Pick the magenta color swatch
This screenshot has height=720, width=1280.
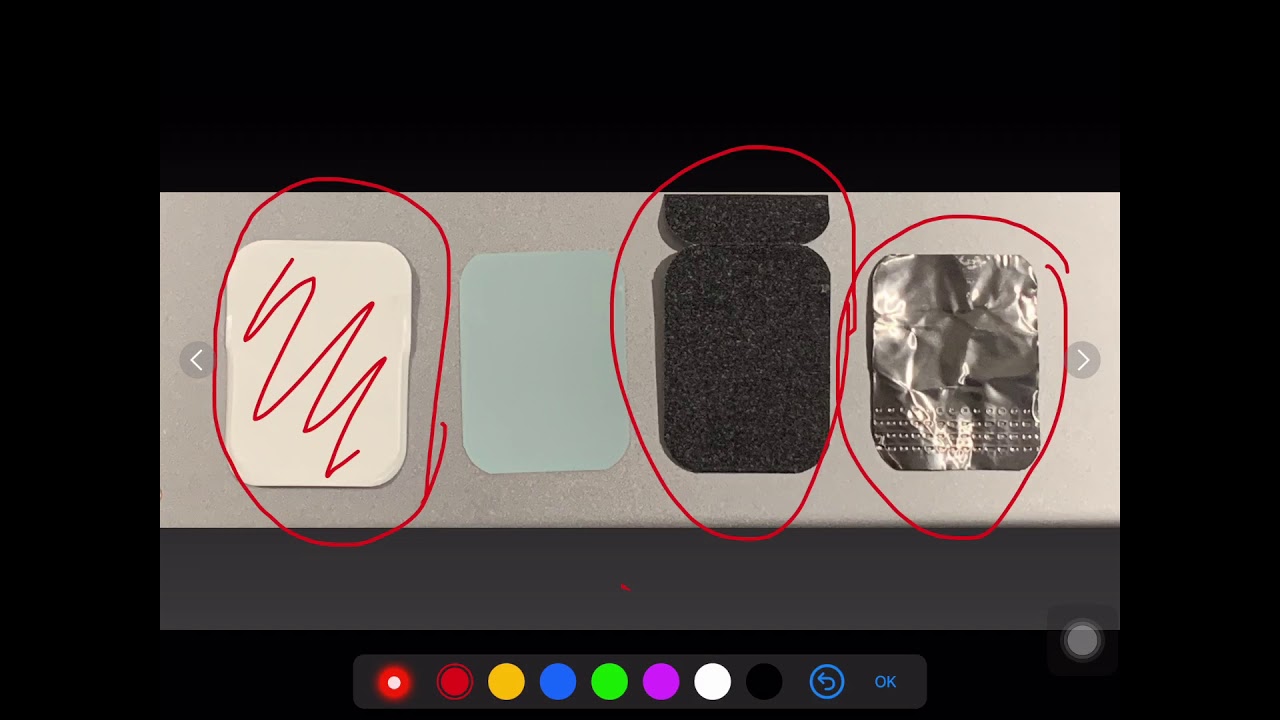pyautogui.click(x=661, y=682)
